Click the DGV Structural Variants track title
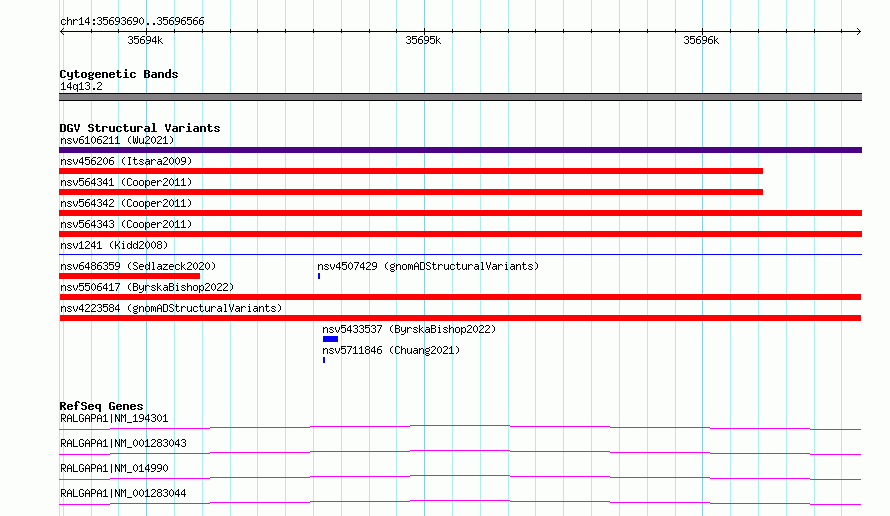The height and width of the screenshot is (516, 890). (140, 128)
